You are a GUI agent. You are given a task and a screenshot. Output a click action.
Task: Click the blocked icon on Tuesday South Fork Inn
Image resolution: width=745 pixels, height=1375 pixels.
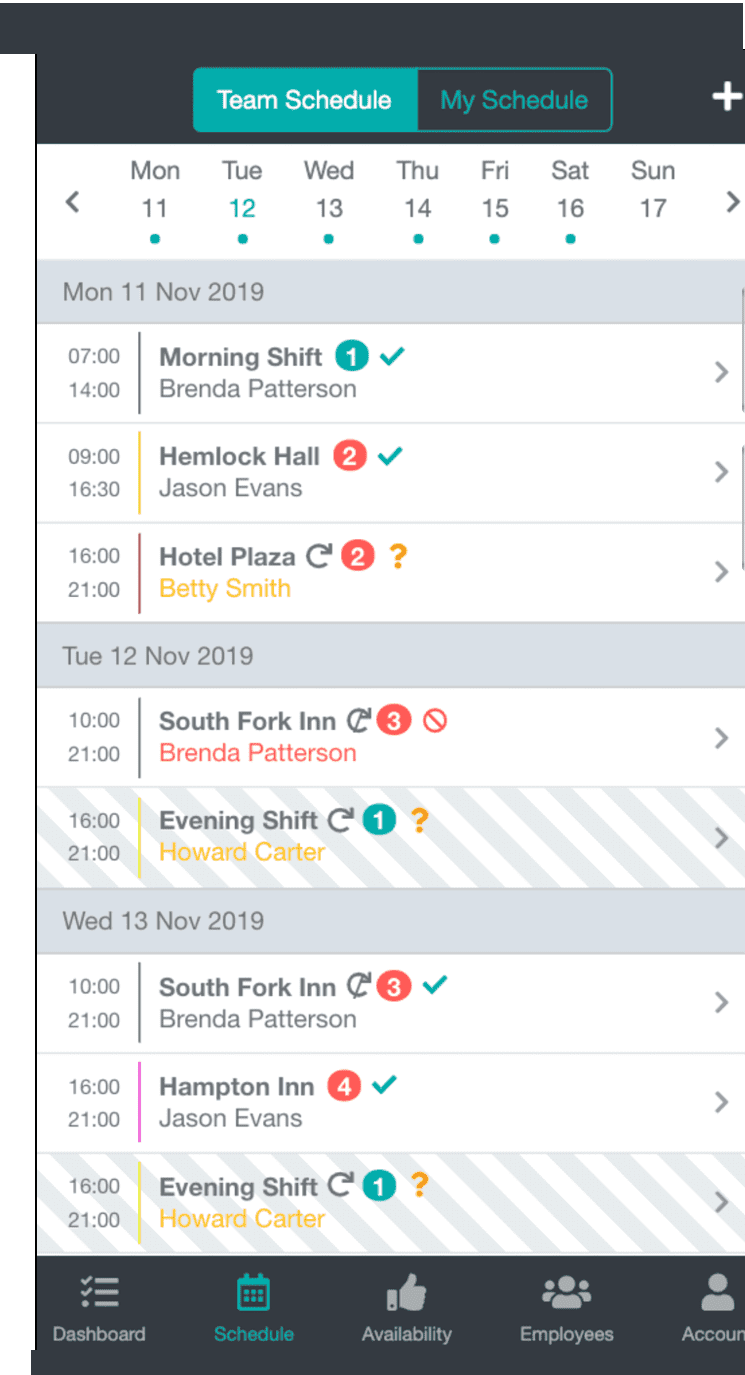[435, 720]
